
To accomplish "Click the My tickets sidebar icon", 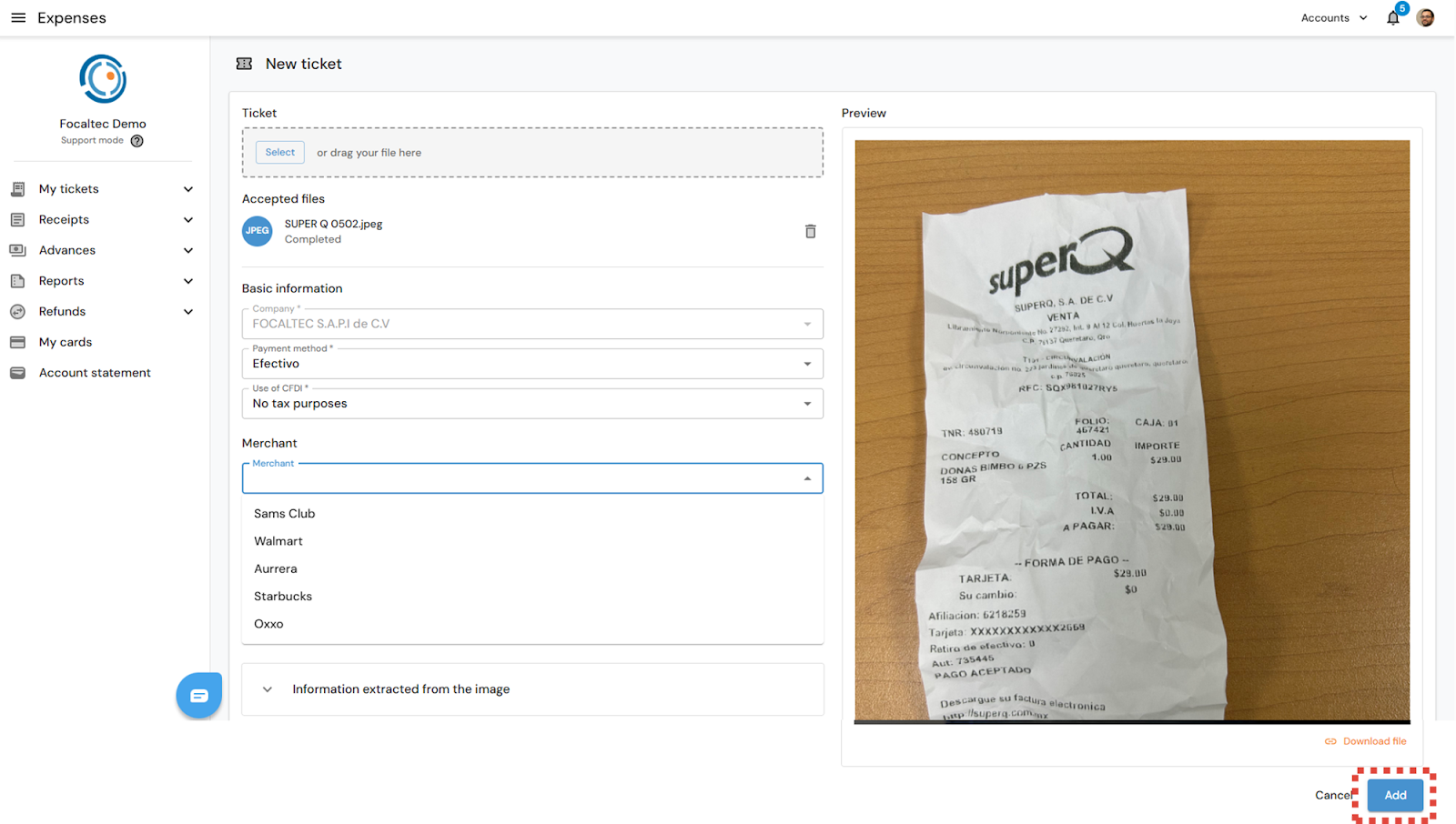I will click(x=17, y=189).
